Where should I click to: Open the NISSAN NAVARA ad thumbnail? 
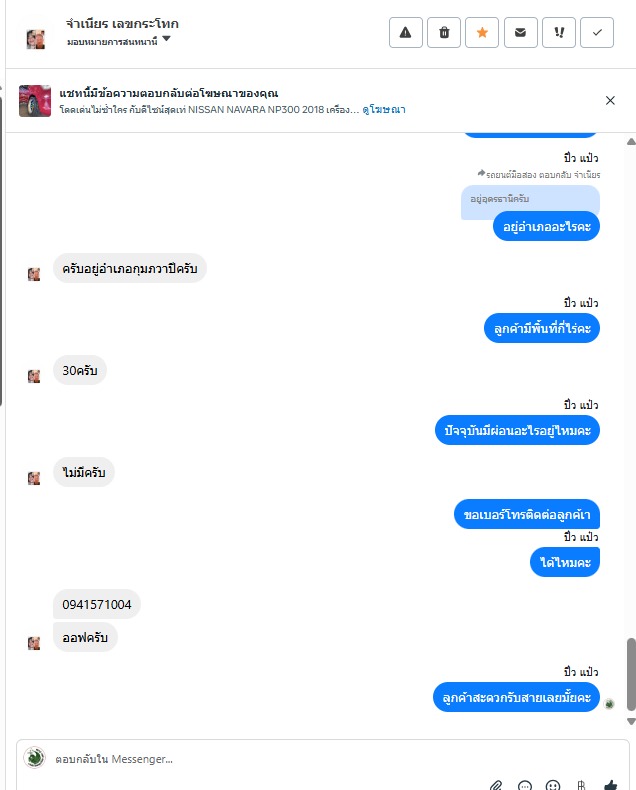click(x=35, y=101)
